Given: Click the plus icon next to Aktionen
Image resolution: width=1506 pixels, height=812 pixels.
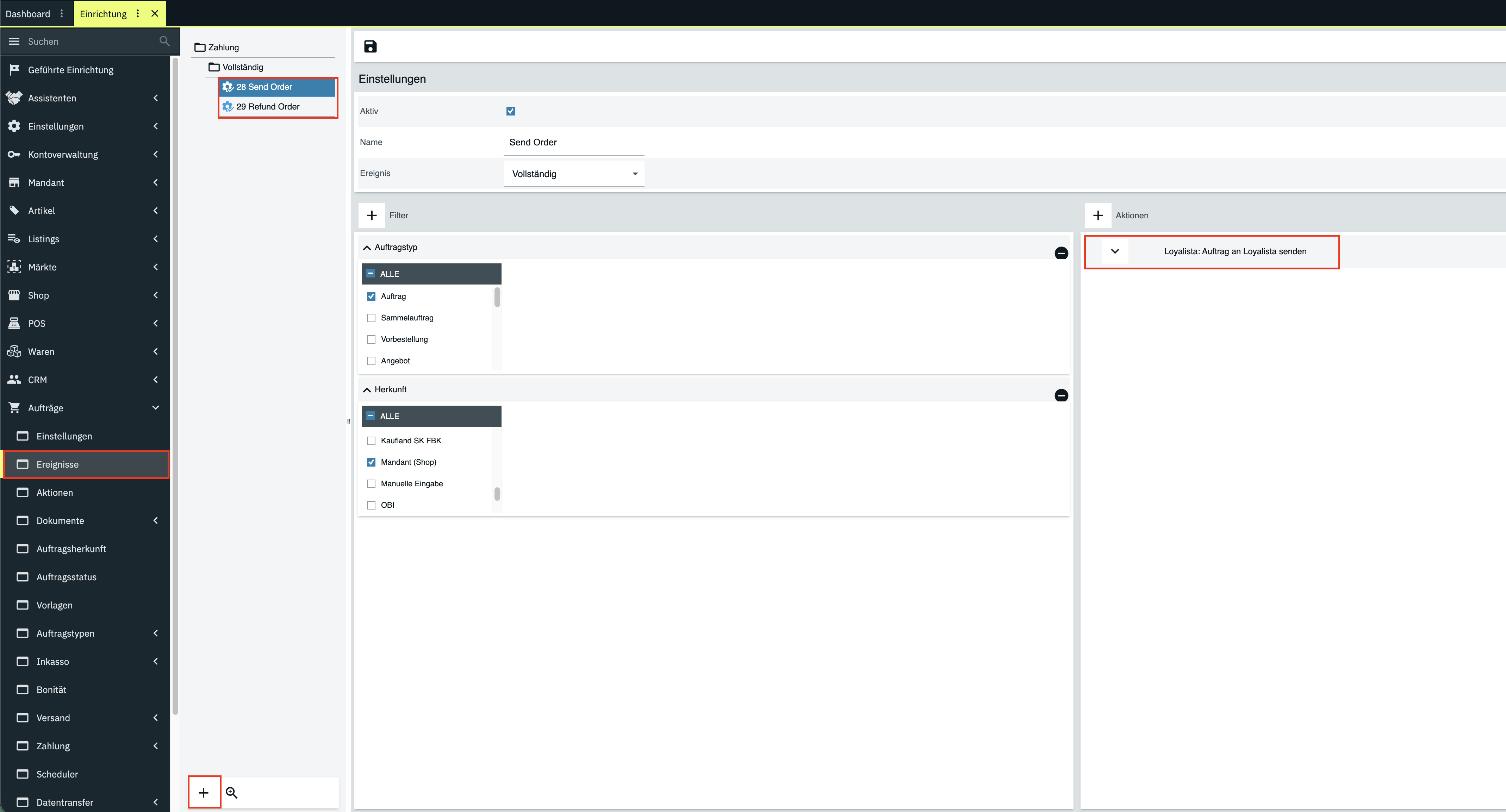Looking at the screenshot, I should 1097,215.
